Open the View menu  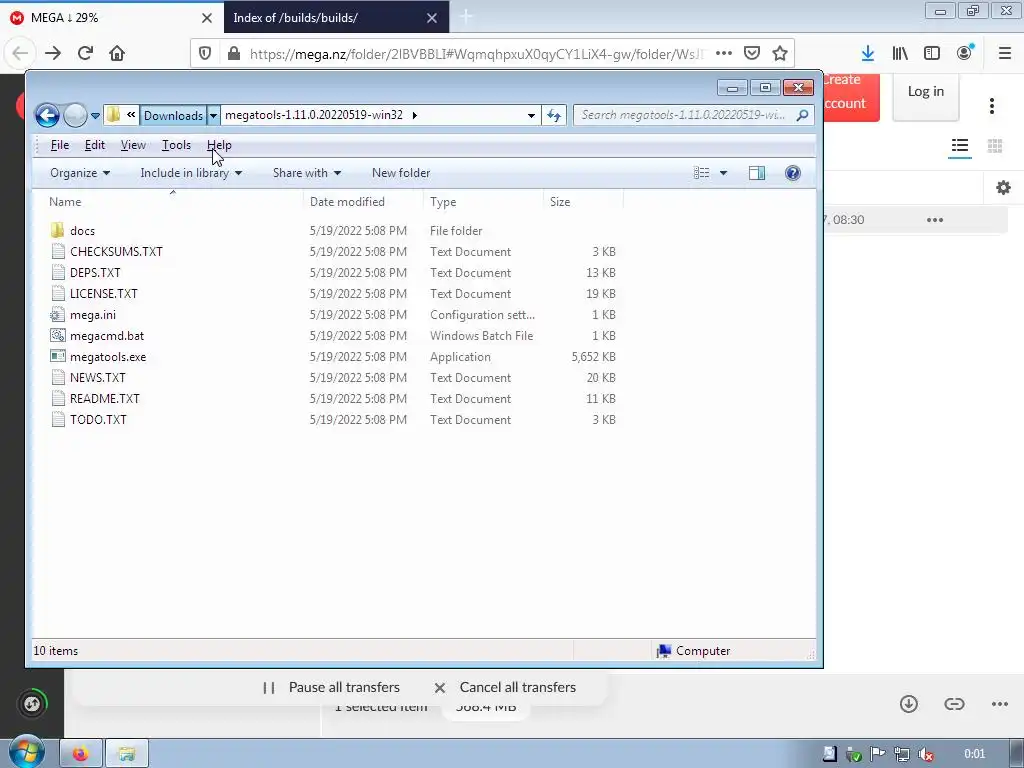coord(133,145)
